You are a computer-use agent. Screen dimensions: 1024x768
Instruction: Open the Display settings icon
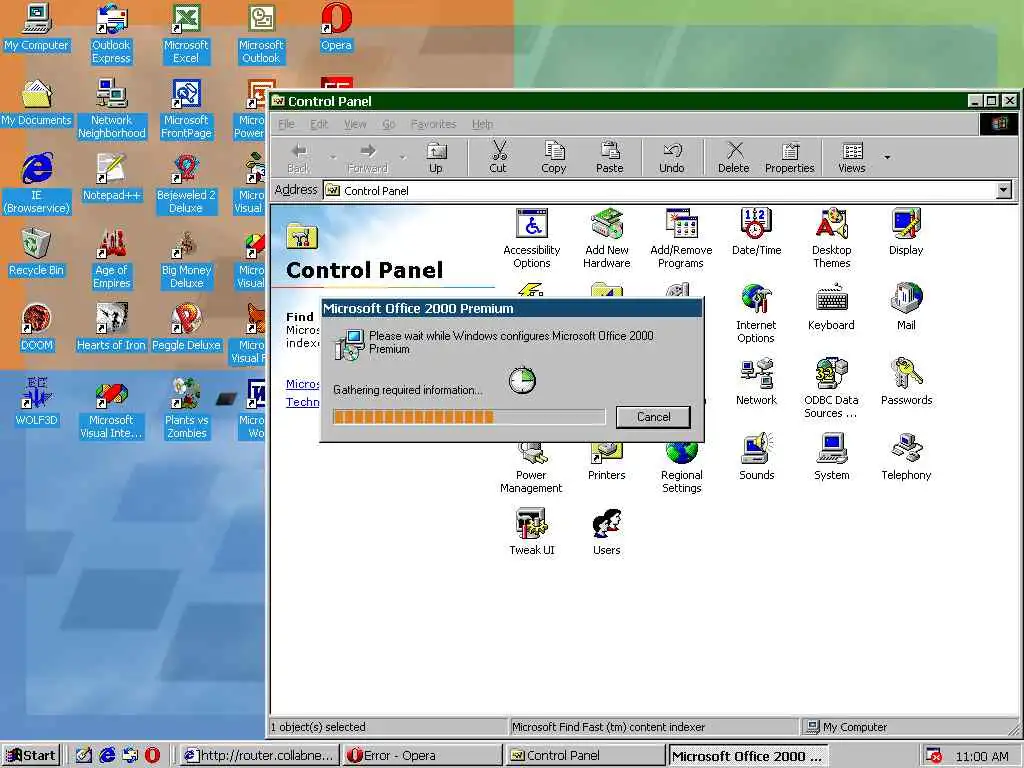pos(906,232)
